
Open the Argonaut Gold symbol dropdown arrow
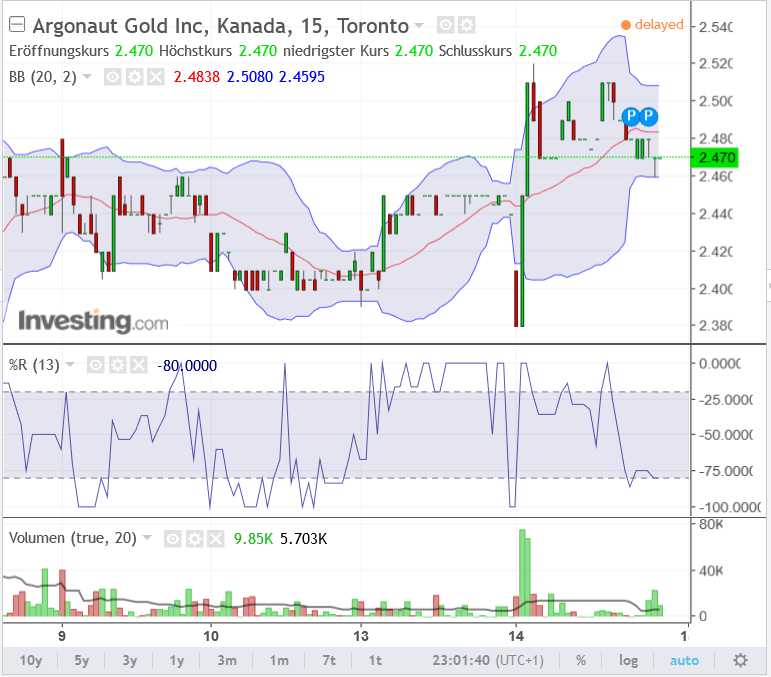419,25
